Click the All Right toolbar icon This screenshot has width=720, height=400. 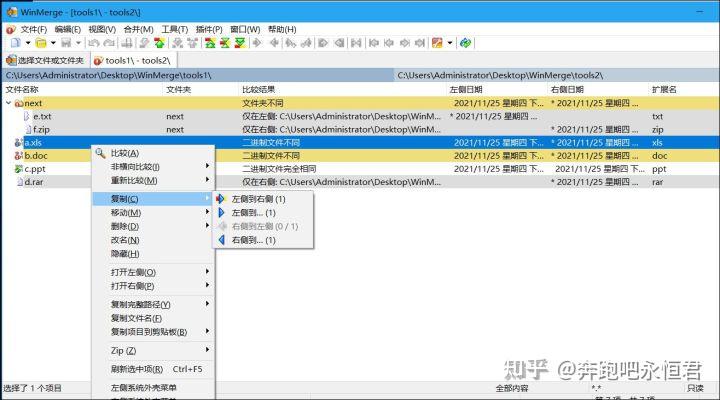pos(323,43)
